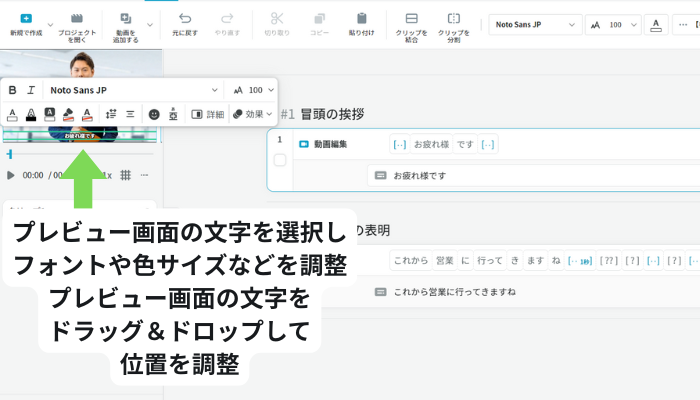
Task: Click the [··] pause token after です
Action: pyautogui.click(x=488, y=144)
